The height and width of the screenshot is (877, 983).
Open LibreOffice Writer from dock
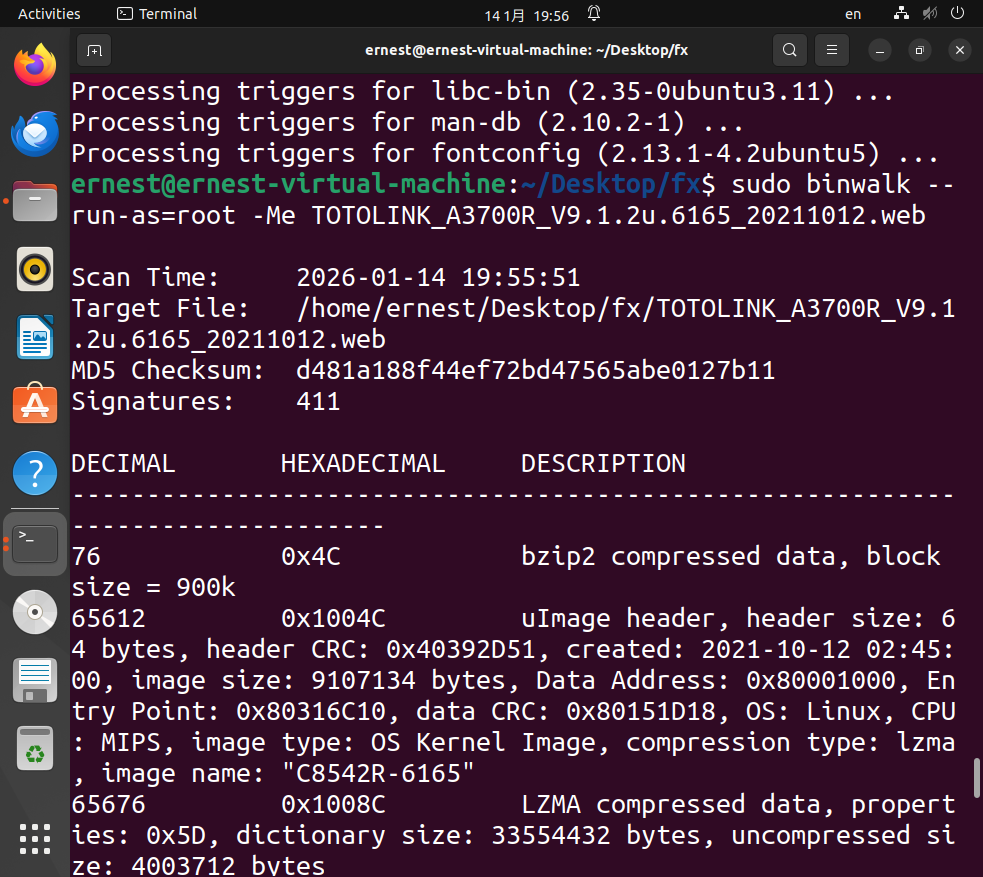(x=35, y=337)
